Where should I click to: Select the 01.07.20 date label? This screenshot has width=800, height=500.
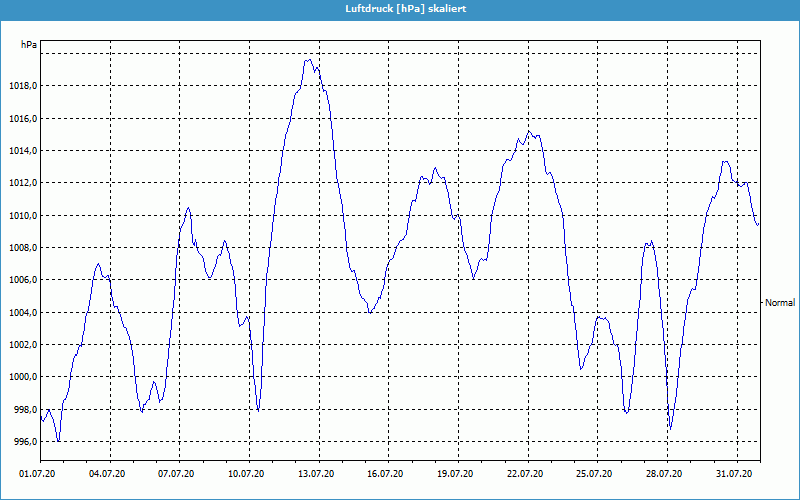coord(37,474)
